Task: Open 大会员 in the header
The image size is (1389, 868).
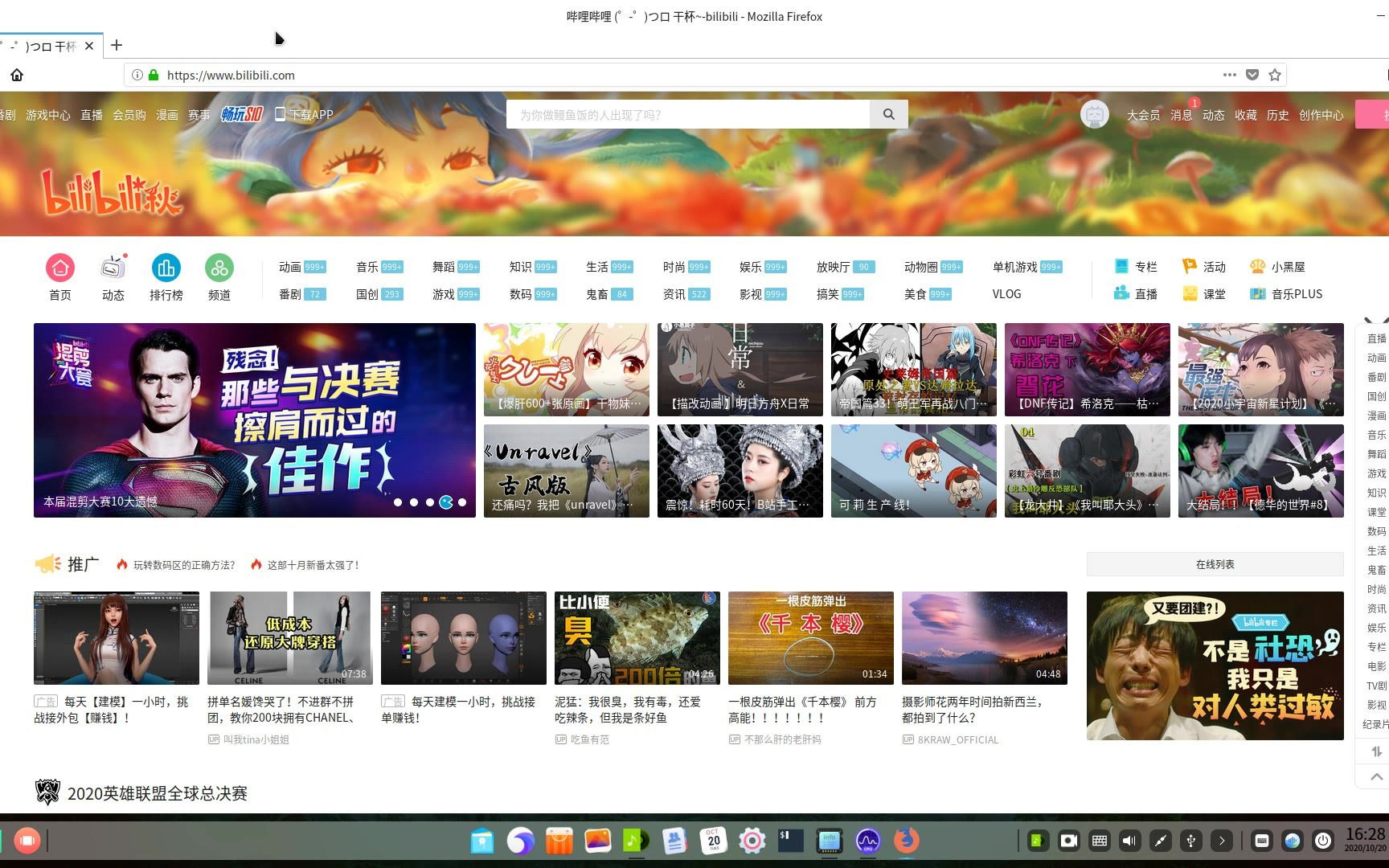Action: point(1143,115)
